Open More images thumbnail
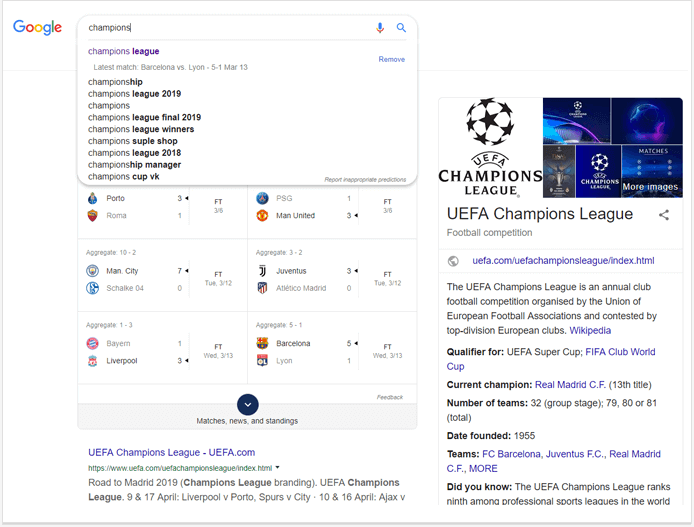694x527 pixels. (x=652, y=171)
